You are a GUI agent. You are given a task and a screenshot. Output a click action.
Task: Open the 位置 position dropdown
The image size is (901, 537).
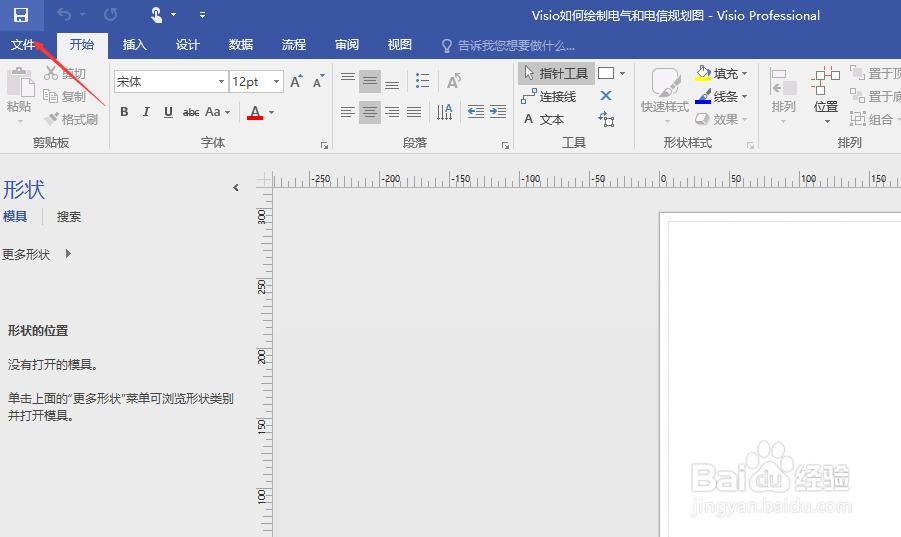click(826, 95)
